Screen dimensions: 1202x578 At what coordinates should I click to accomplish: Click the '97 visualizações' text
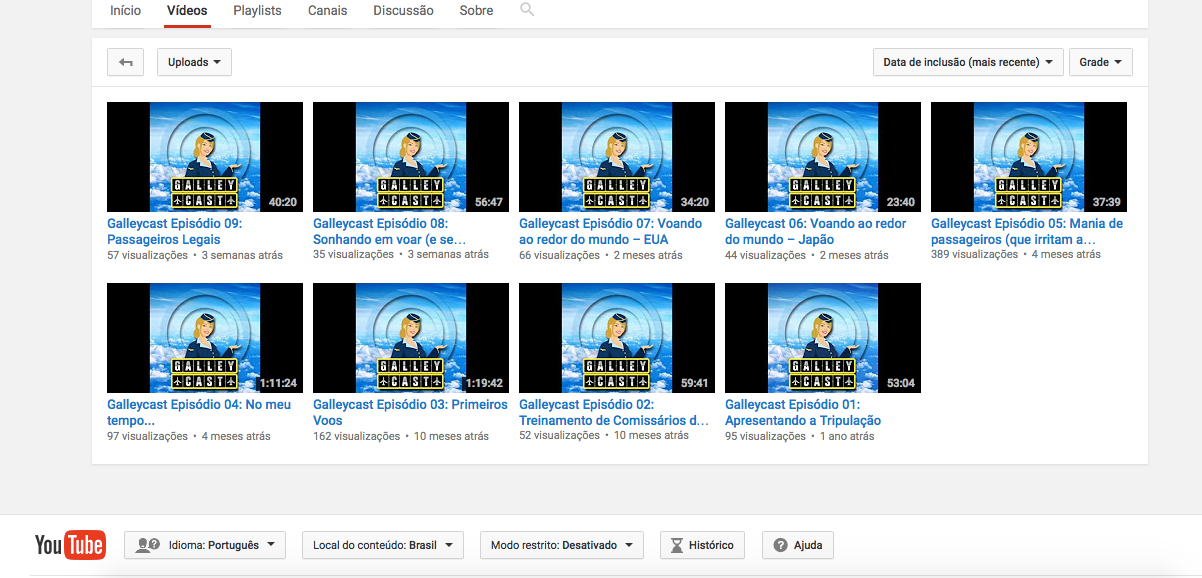click(x=147, y=436)
